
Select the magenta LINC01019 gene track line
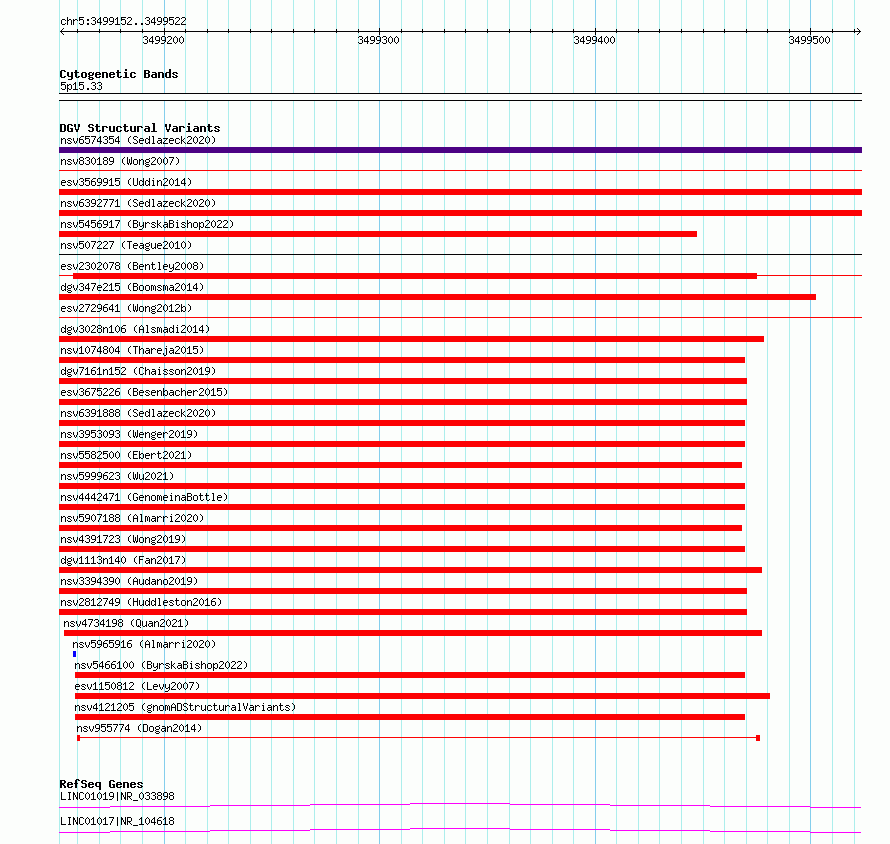pyautogui.click(x=460, y=805)
